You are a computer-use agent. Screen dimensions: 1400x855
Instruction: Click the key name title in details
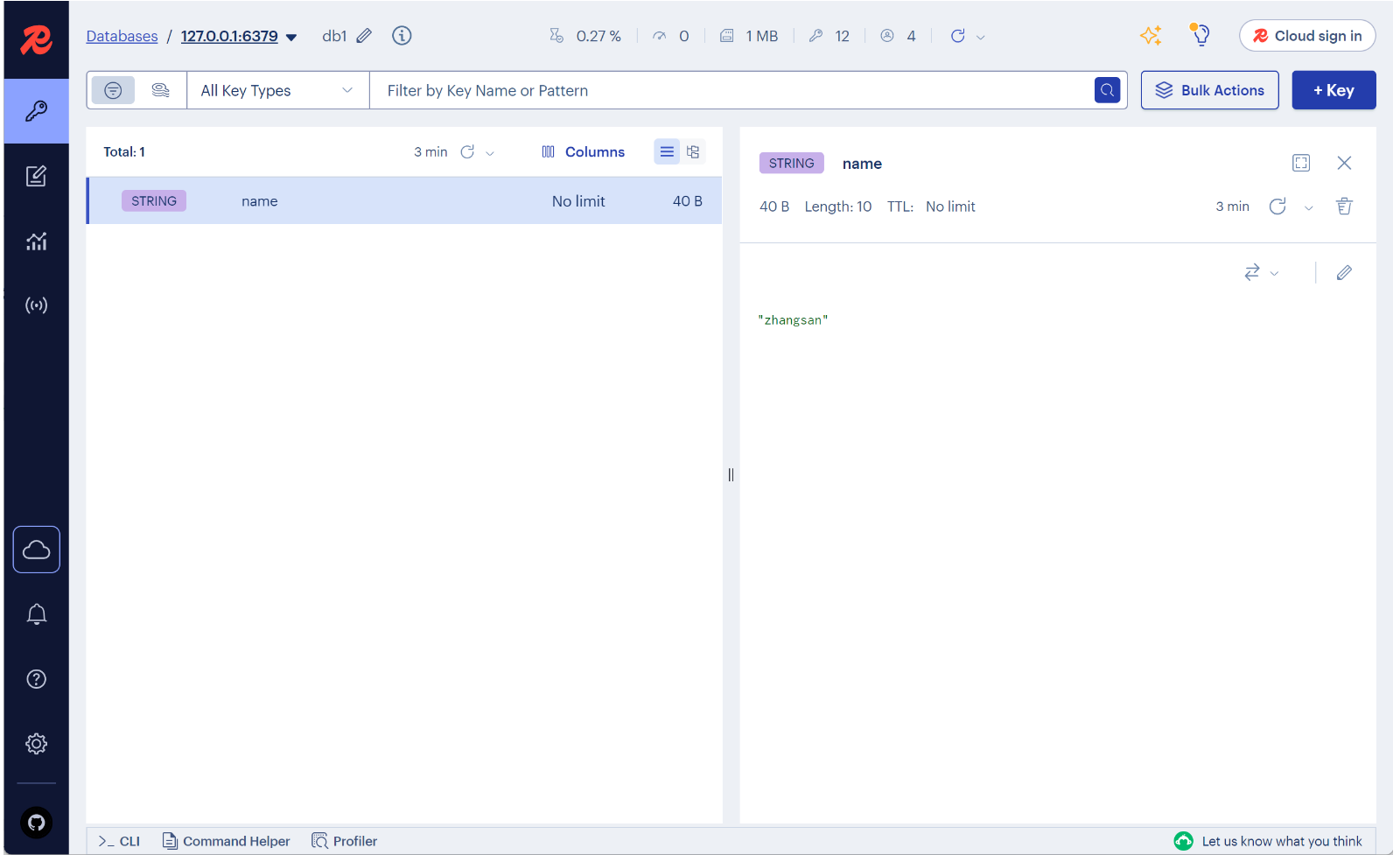[x=862, y=164]
